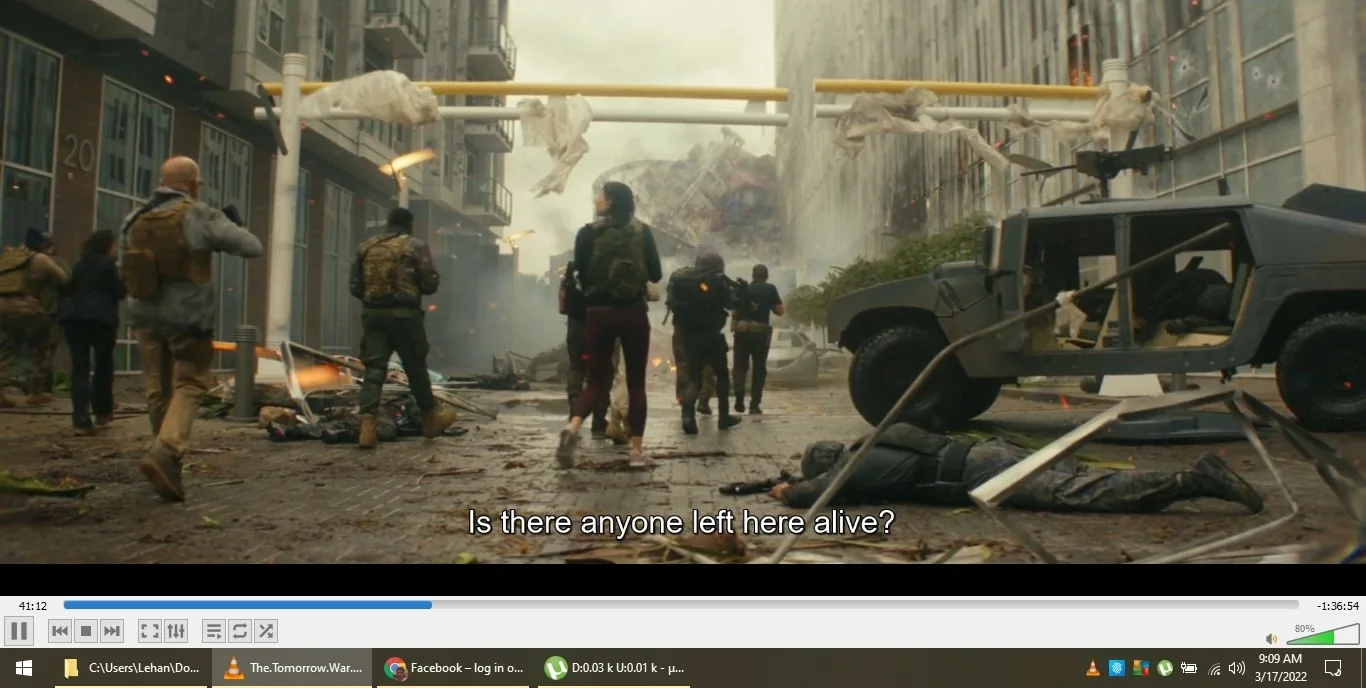Switch to File Explorer C:\Users\Lehan window
The image size is (1366, 688).
tap(132, 668)
